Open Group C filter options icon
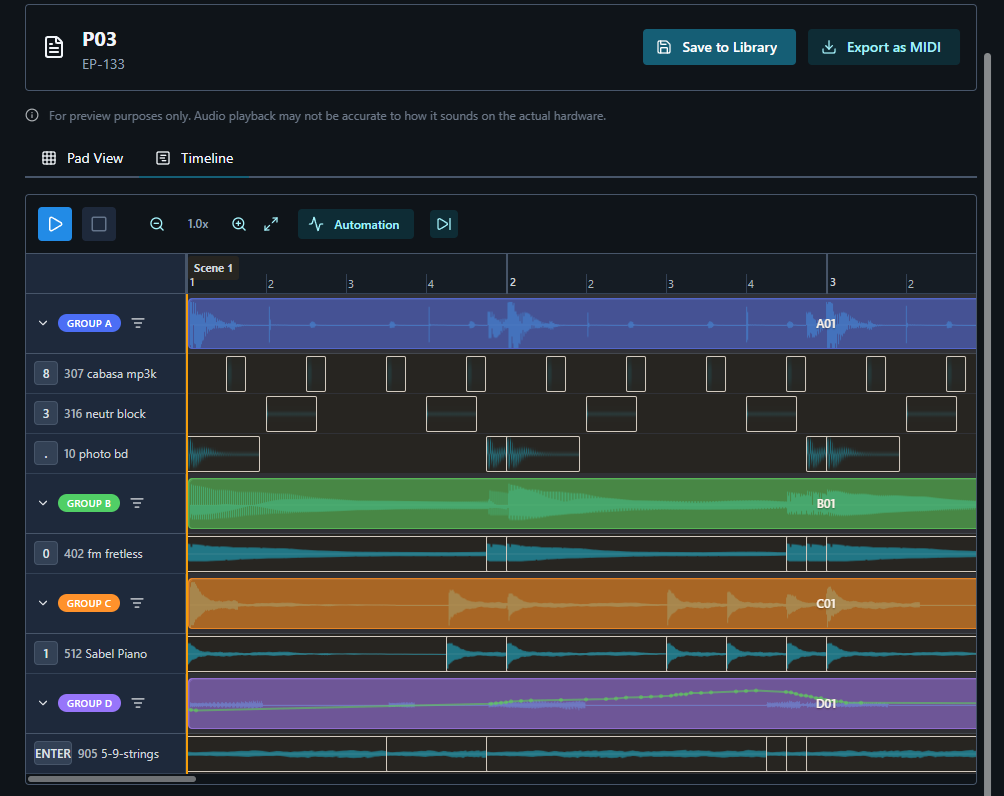The image size is (1004, 796). pyautogui.click(x=138, y=603)
